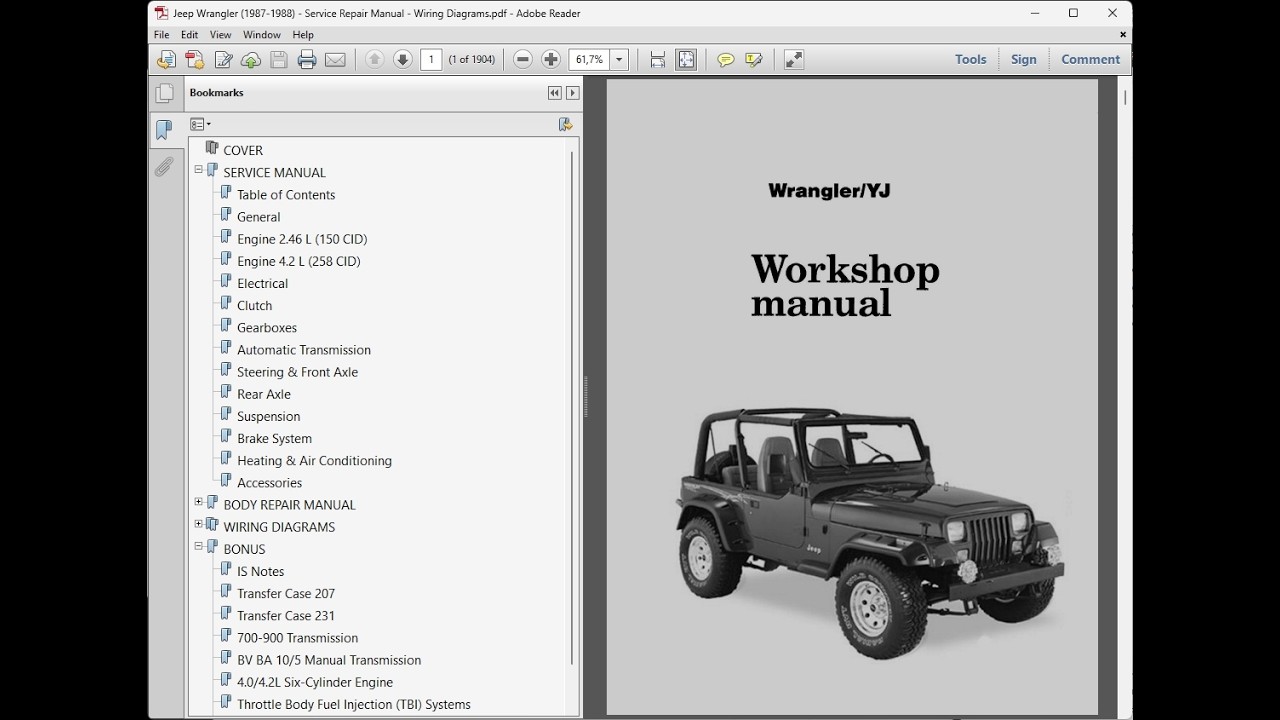
Task: Click the single arrow bookmarks panel button
Action: pos(572,93)
